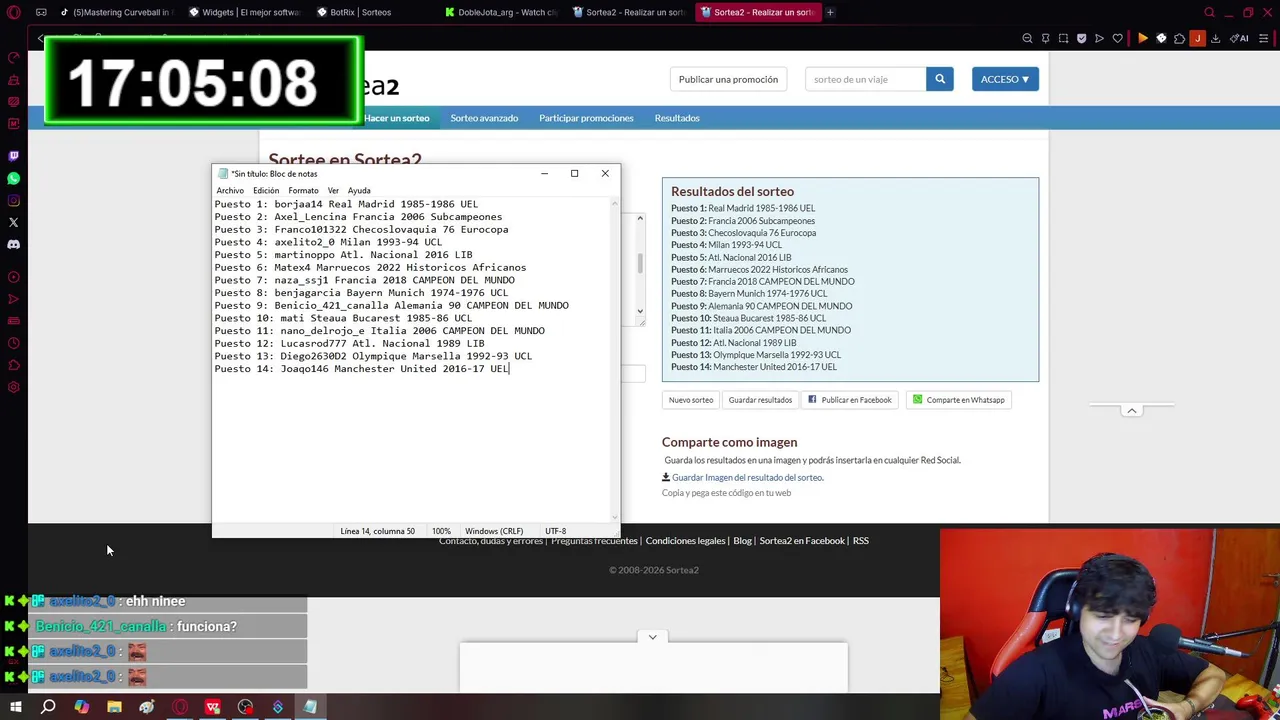Click the ad blocker shield icon
The width and height of the screenshot is (1280, 720).
click(1081, 38)
